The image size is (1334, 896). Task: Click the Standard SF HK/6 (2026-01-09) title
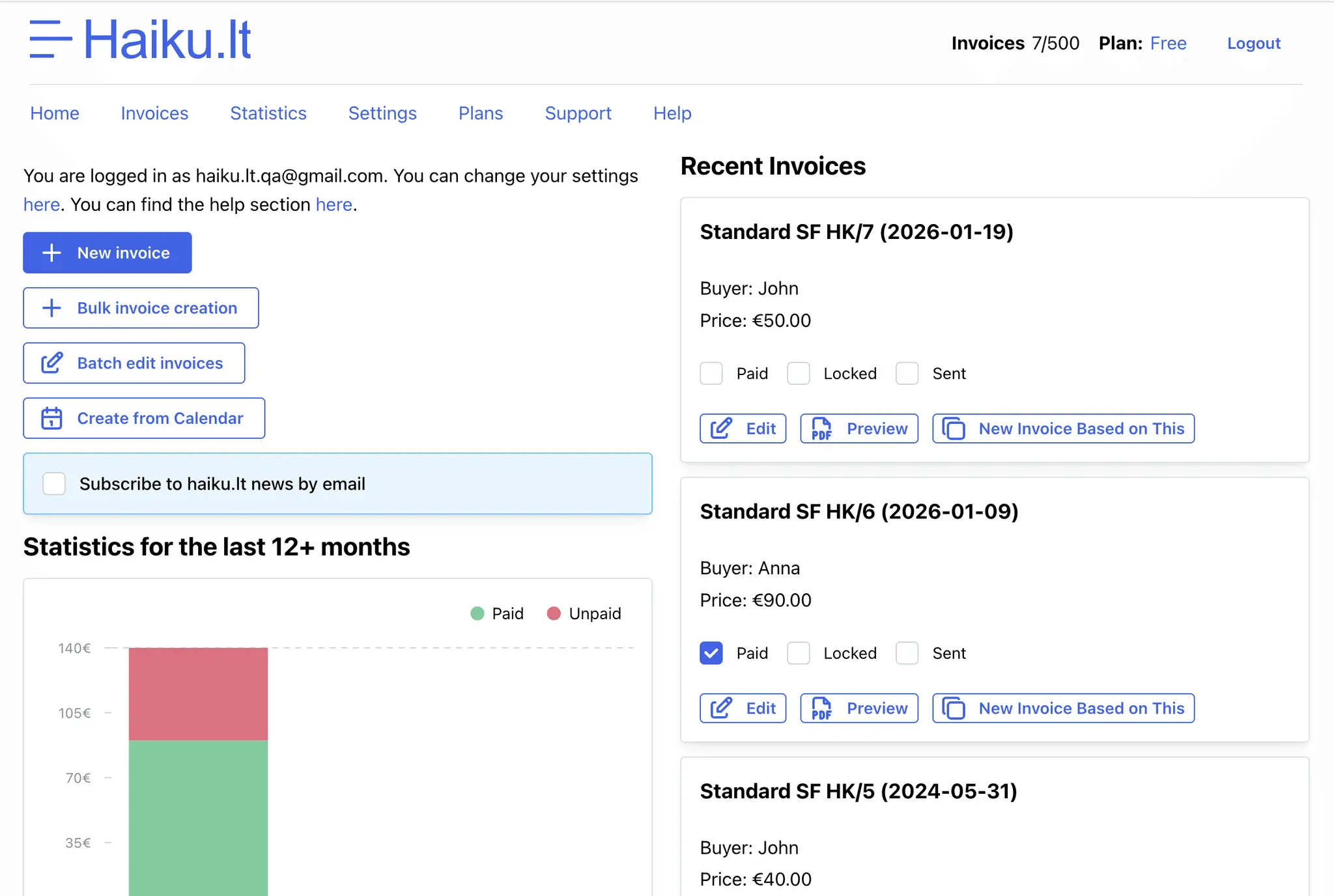click(859, 511)
